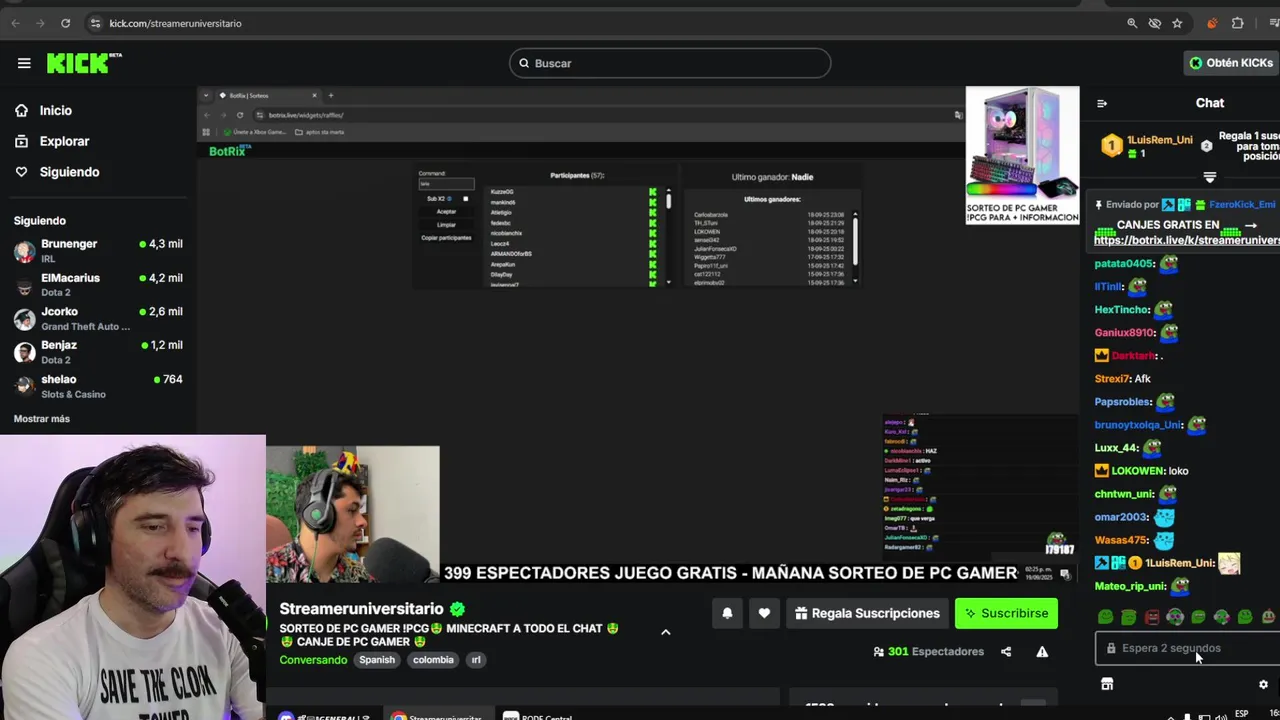The image size is (1280, 720).
Task: Click Papsrobles username in chat
Action: pyautogui.click(x=1123, y=402)
